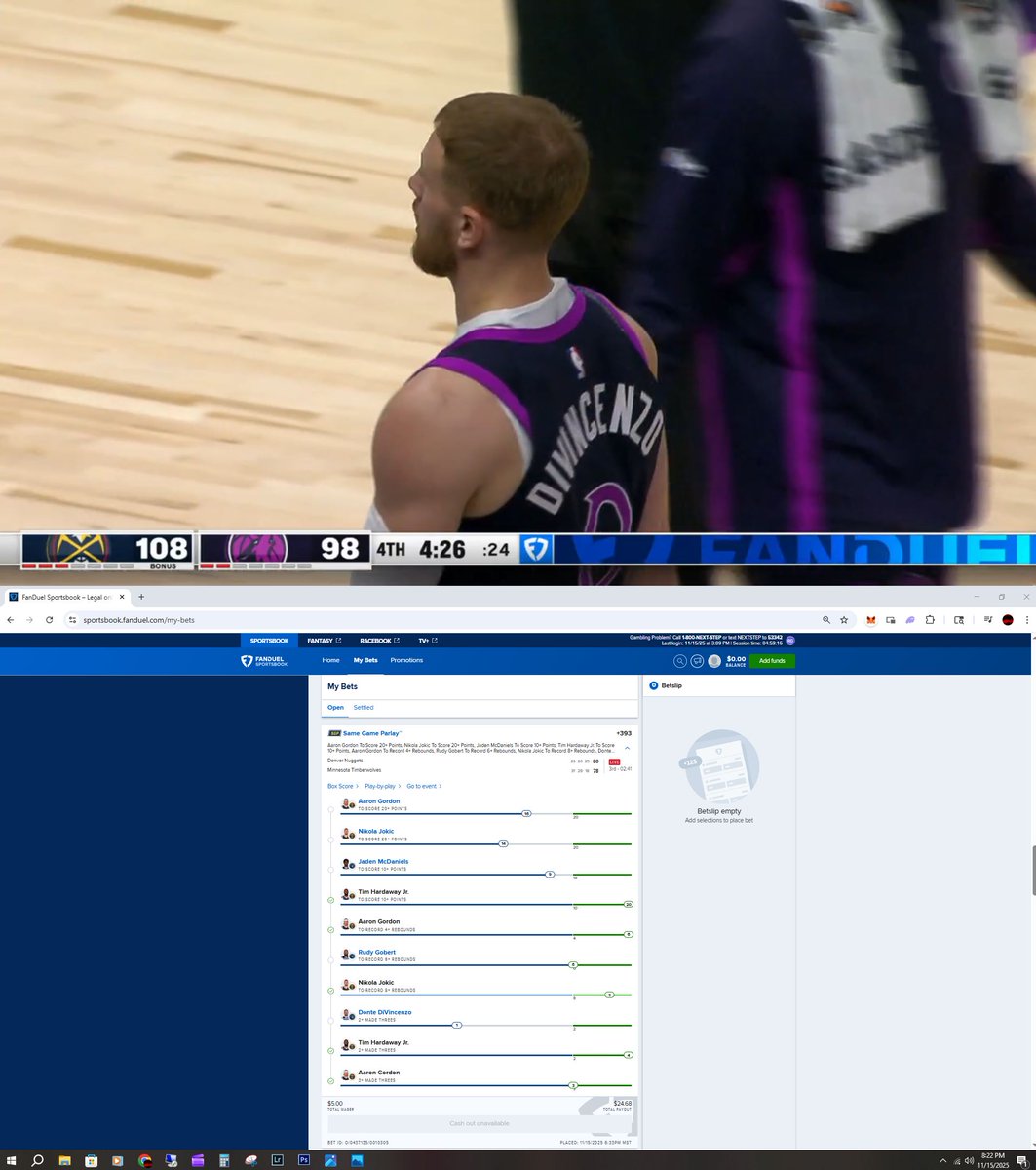Bookmark this page with the star icon
The width and height of the screenshot is (1036, 1170).
[844, 619]
